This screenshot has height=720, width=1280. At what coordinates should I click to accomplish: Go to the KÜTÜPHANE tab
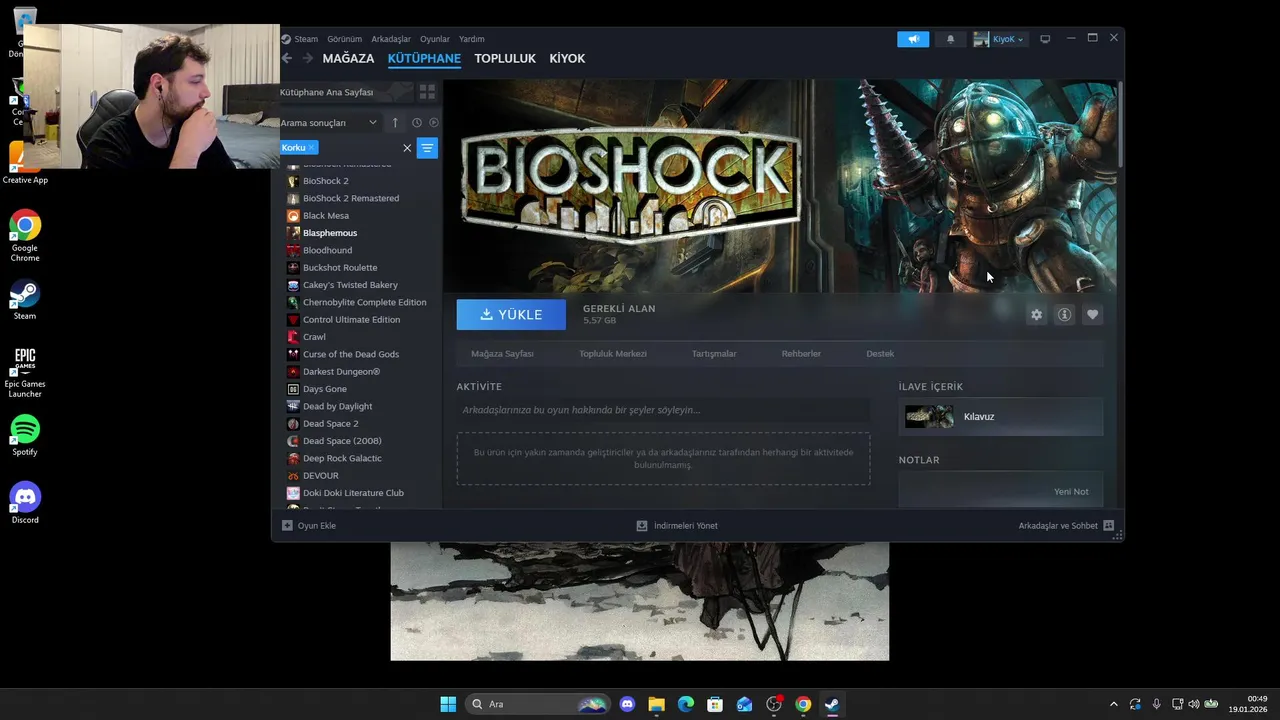point(424,58)
